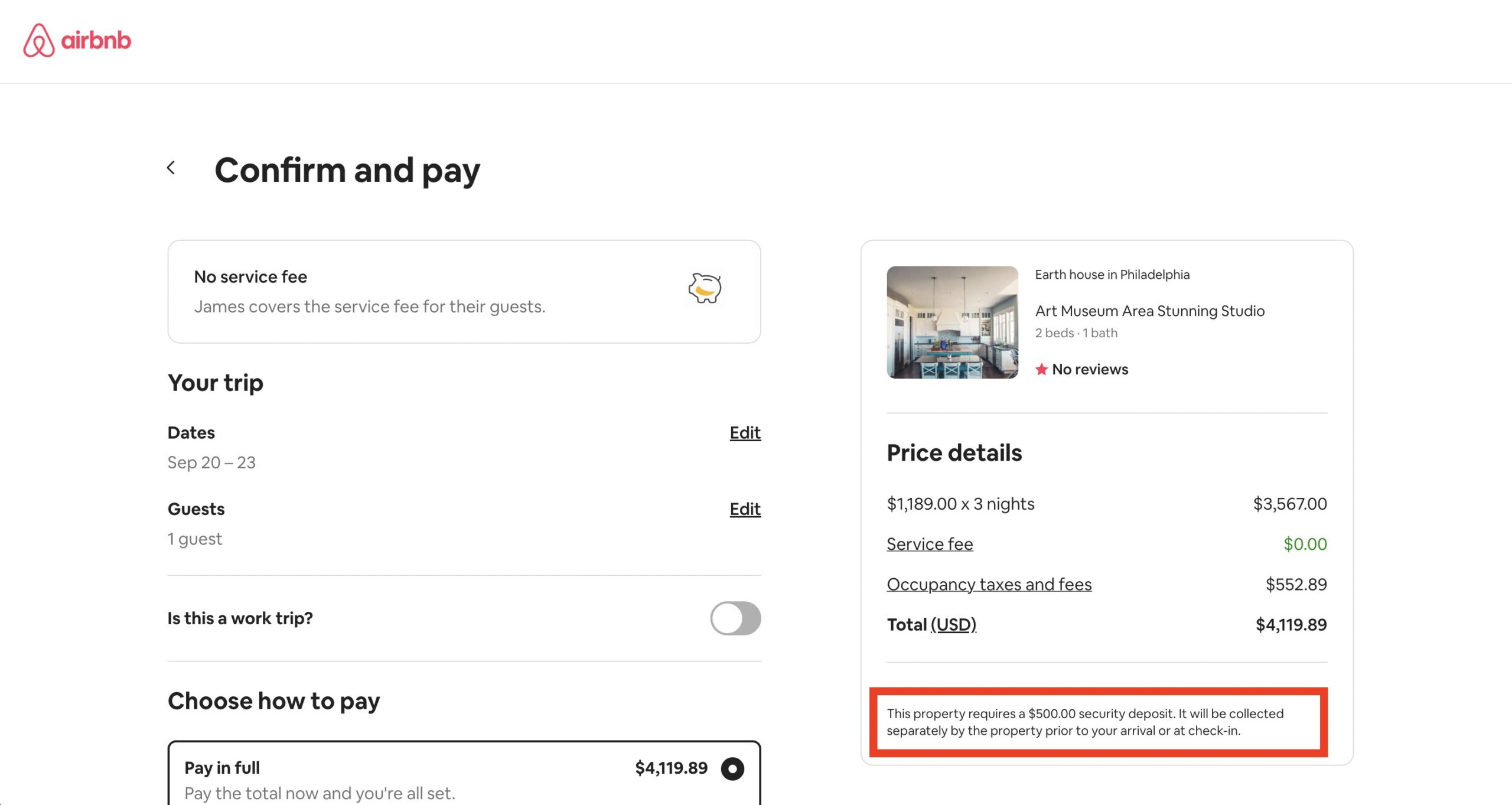This screenshot has height=805, width=1512.
Task: Edit the trip dates
Action: pos(745,433)
